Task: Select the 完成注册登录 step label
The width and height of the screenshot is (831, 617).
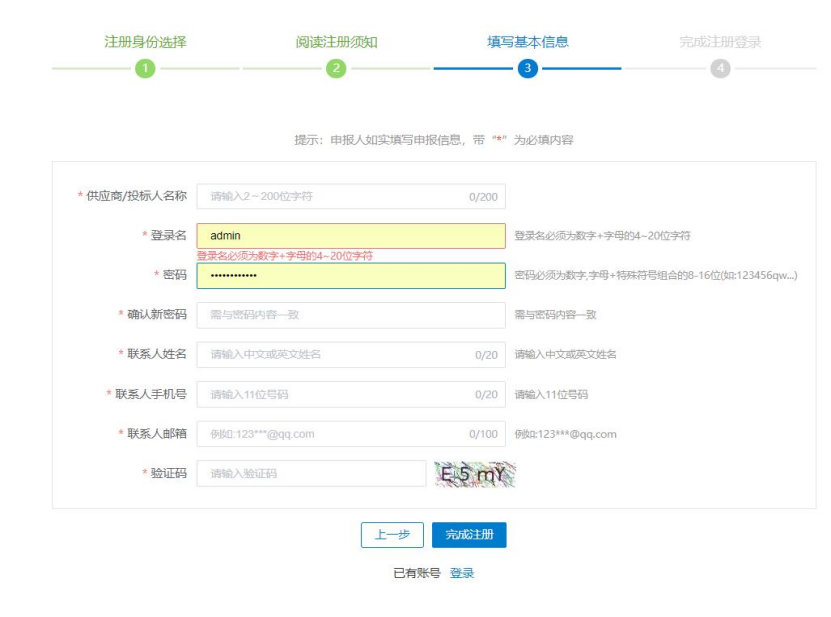Action: coord(720,42)
